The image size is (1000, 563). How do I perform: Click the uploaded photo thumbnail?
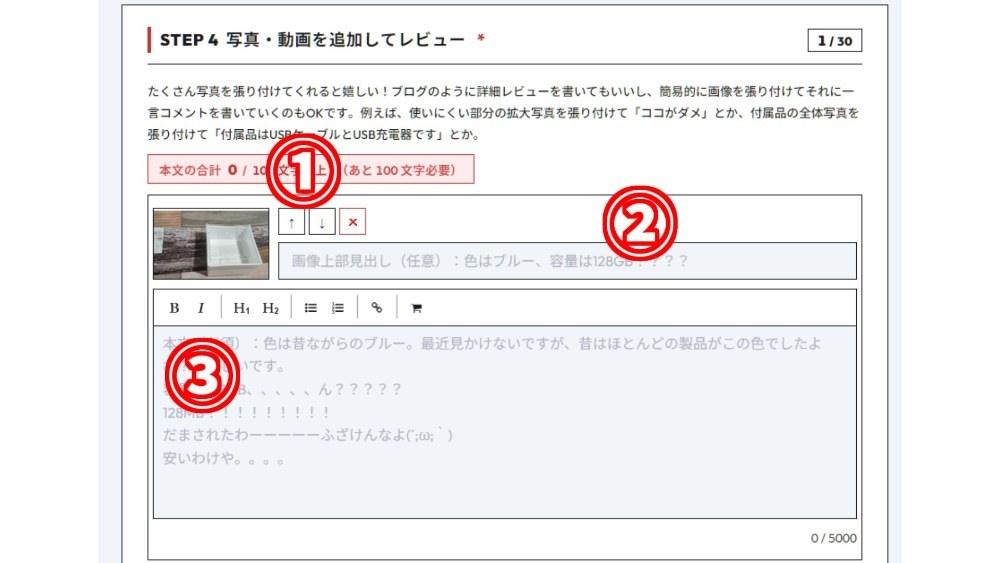(211, 244)
